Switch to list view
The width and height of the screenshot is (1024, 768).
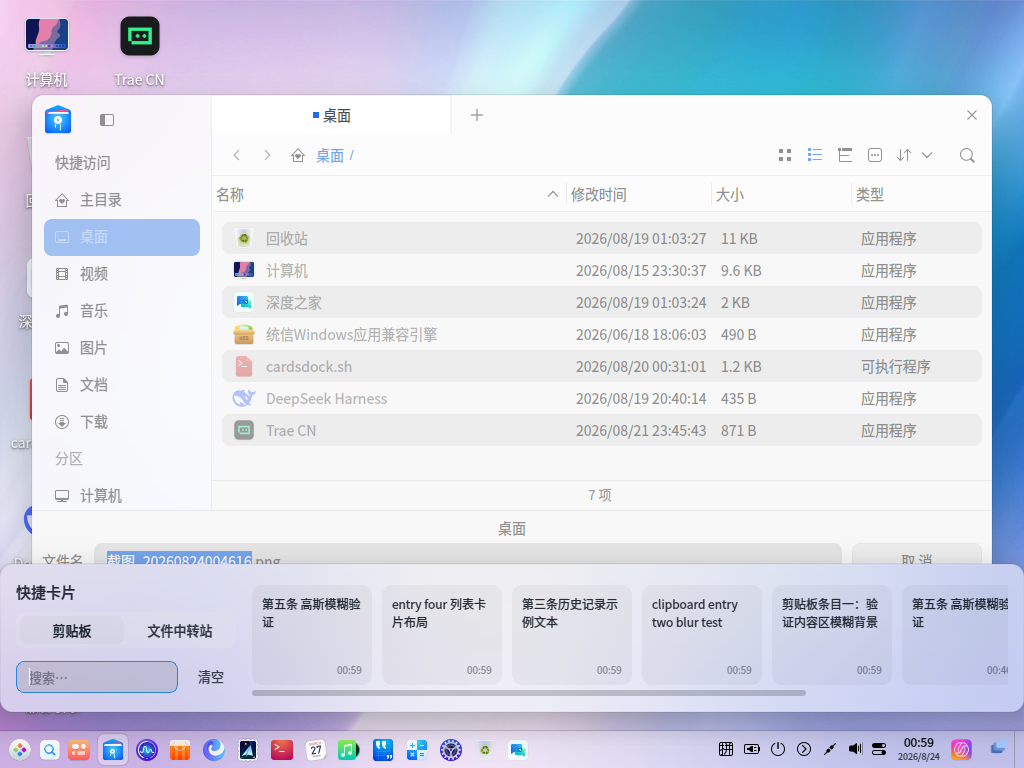pos(815,155)
